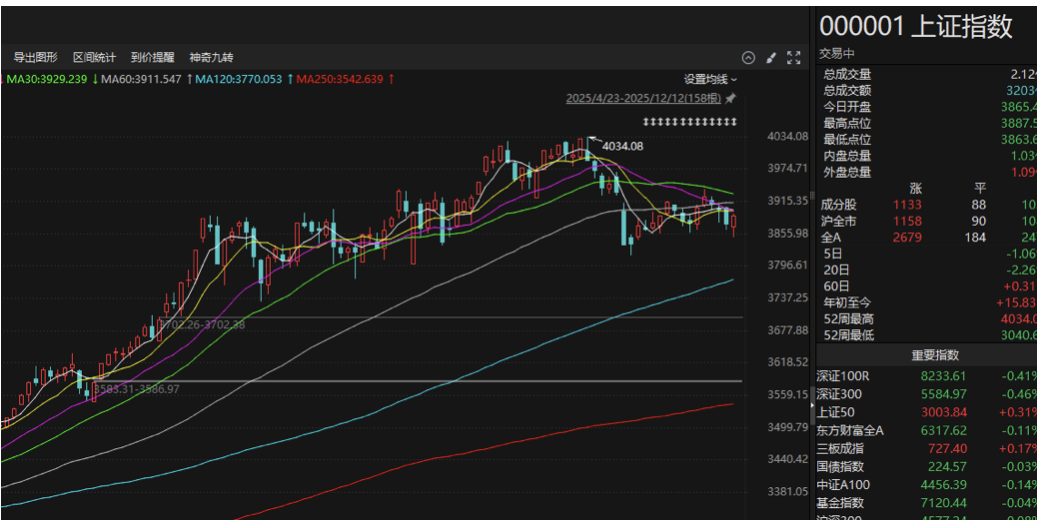
Task: Open the 设置均线 dropdown
Action: (710, 79)
